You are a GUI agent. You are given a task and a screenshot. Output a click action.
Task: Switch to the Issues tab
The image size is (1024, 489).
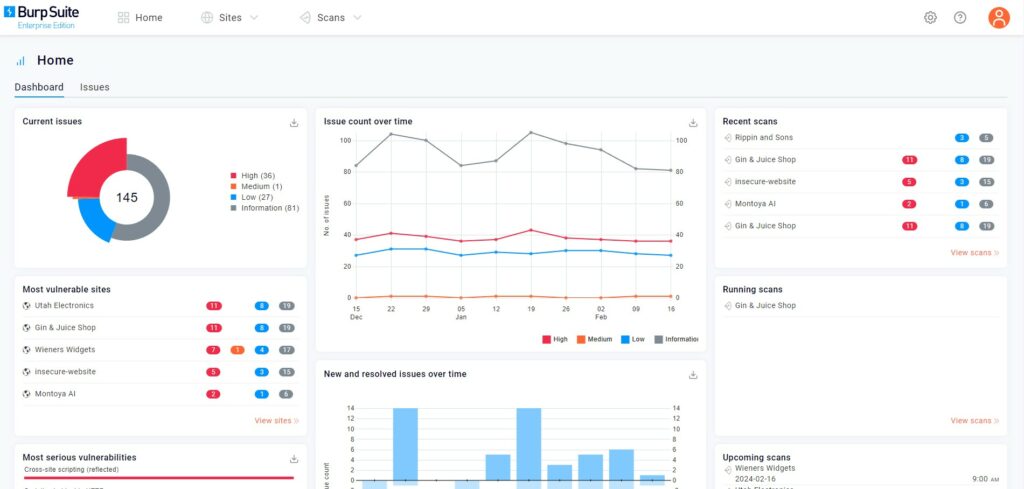point(95,87)
